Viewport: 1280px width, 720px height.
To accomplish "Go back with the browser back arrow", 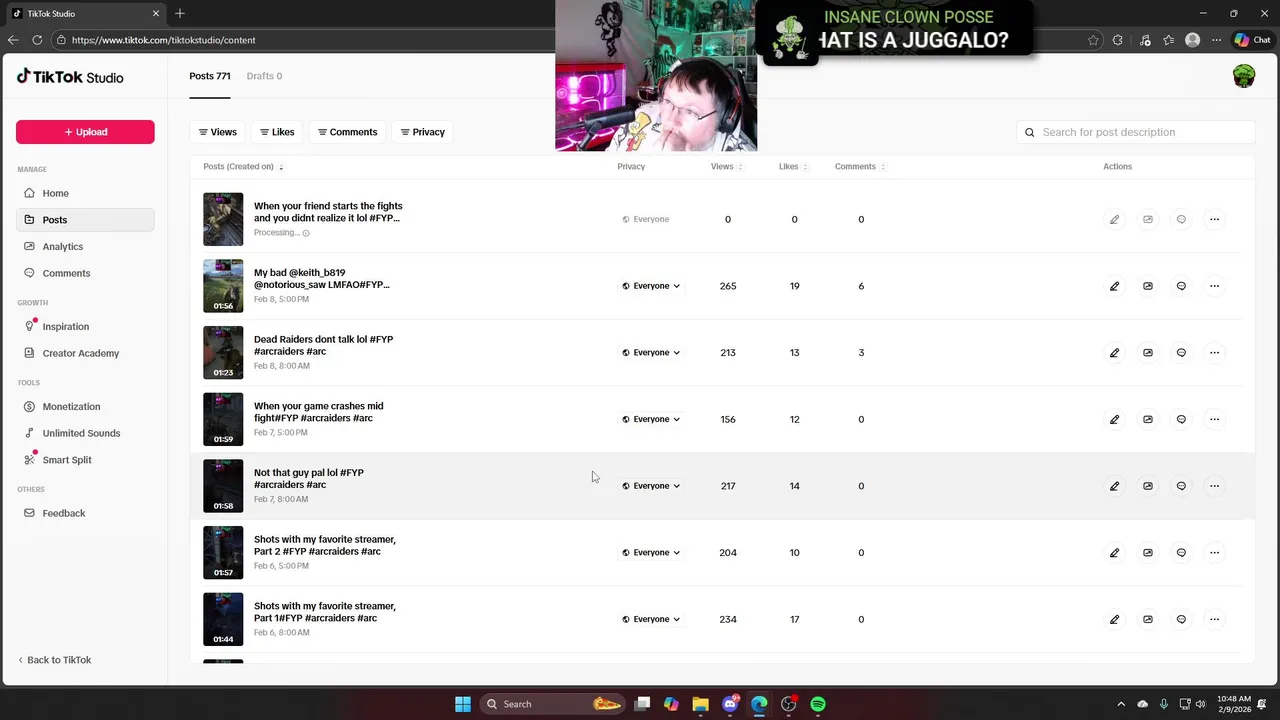I will pyautogui.click(x=12, y=40).
